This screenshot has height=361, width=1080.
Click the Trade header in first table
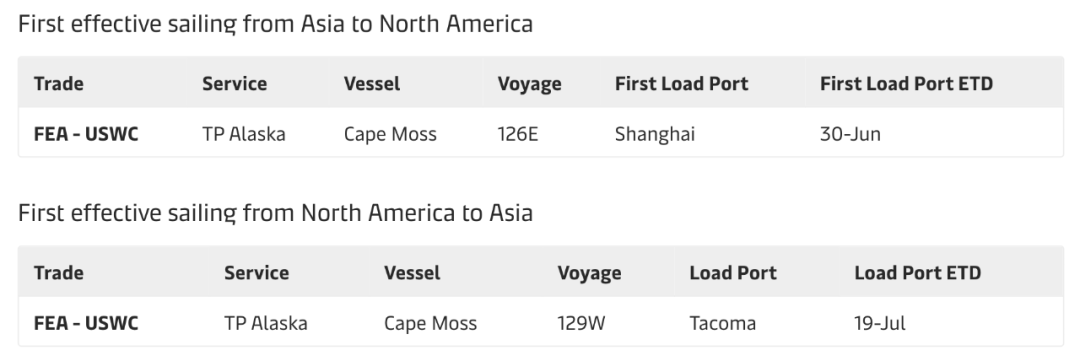(59, 83)
